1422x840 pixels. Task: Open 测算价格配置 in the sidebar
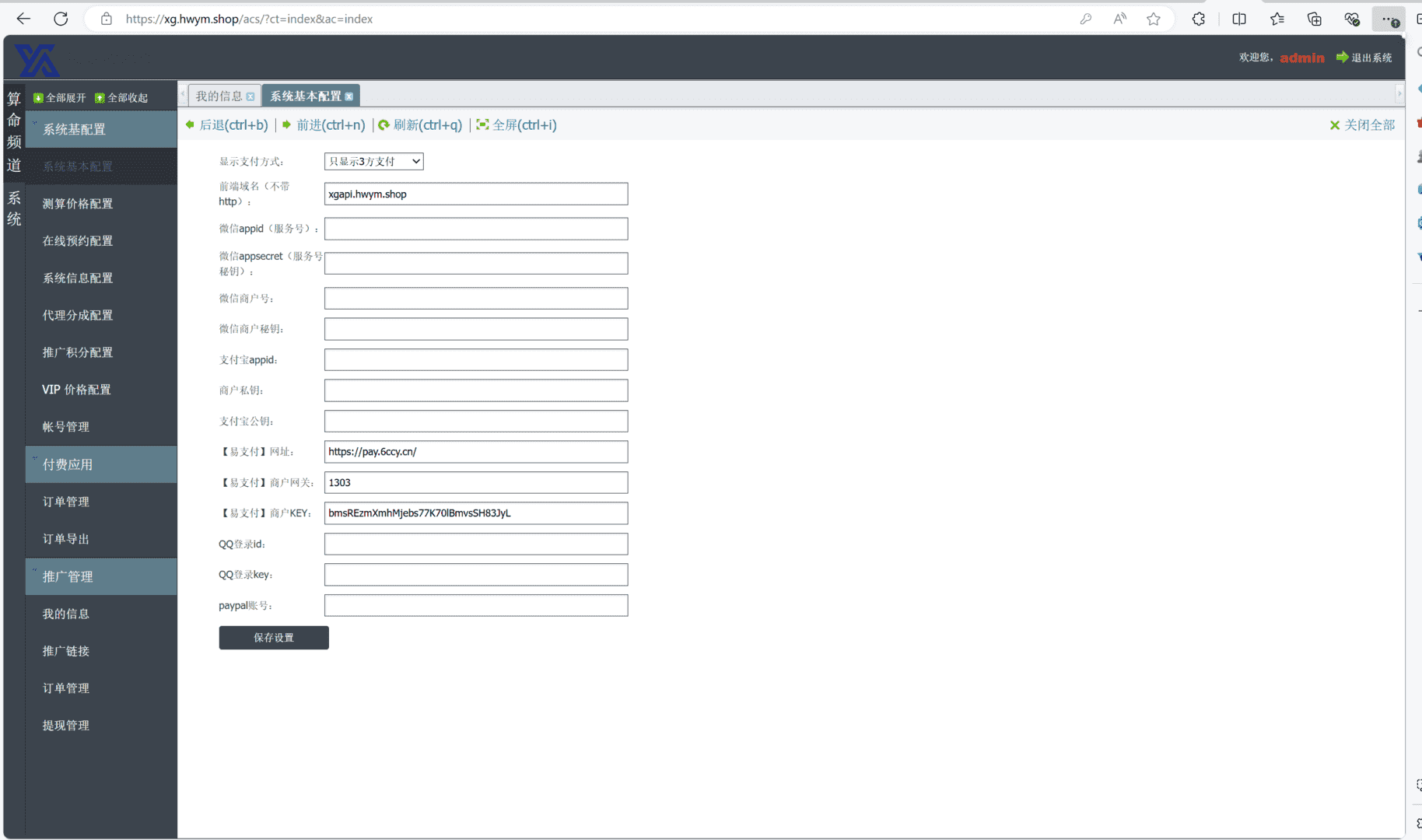(78, 204)
